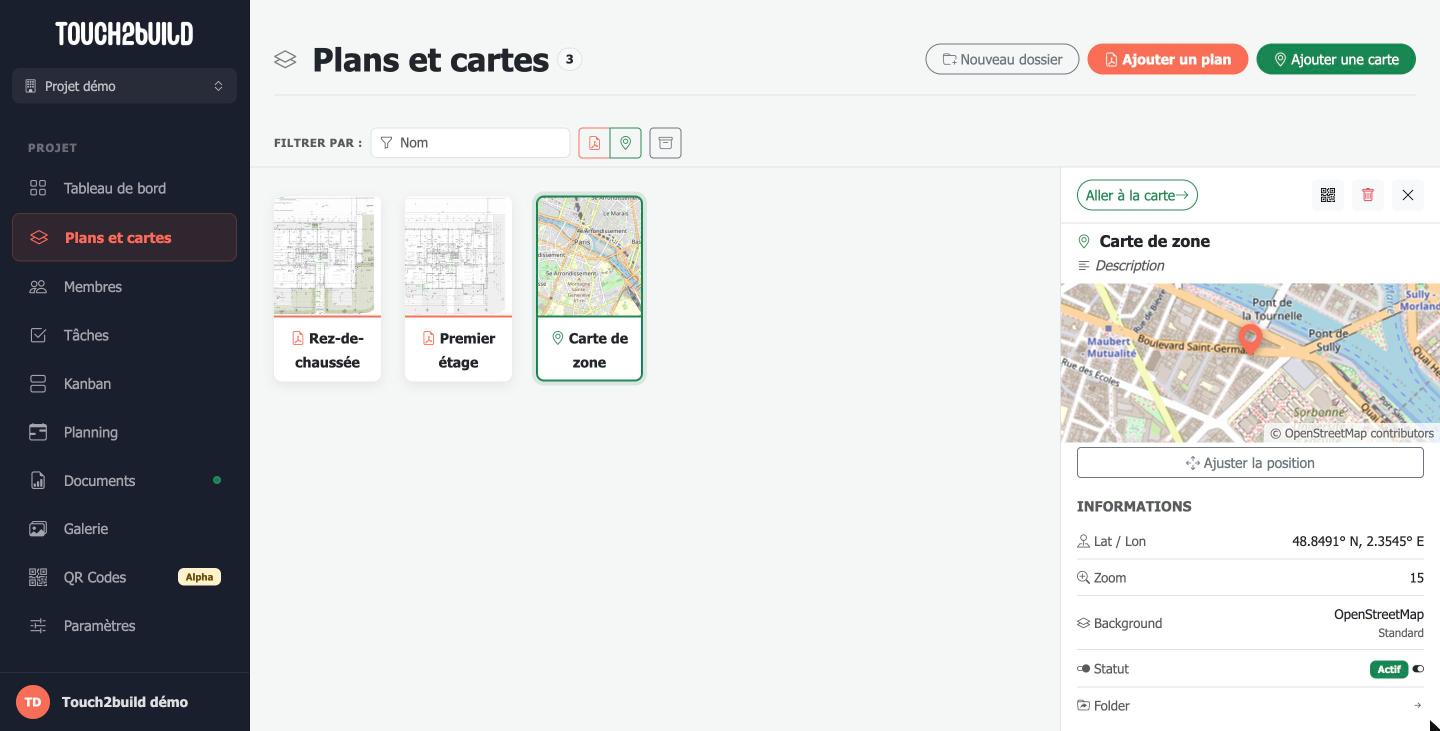Click the OpenStreetMap contributors attribution

coord(1352,434)
